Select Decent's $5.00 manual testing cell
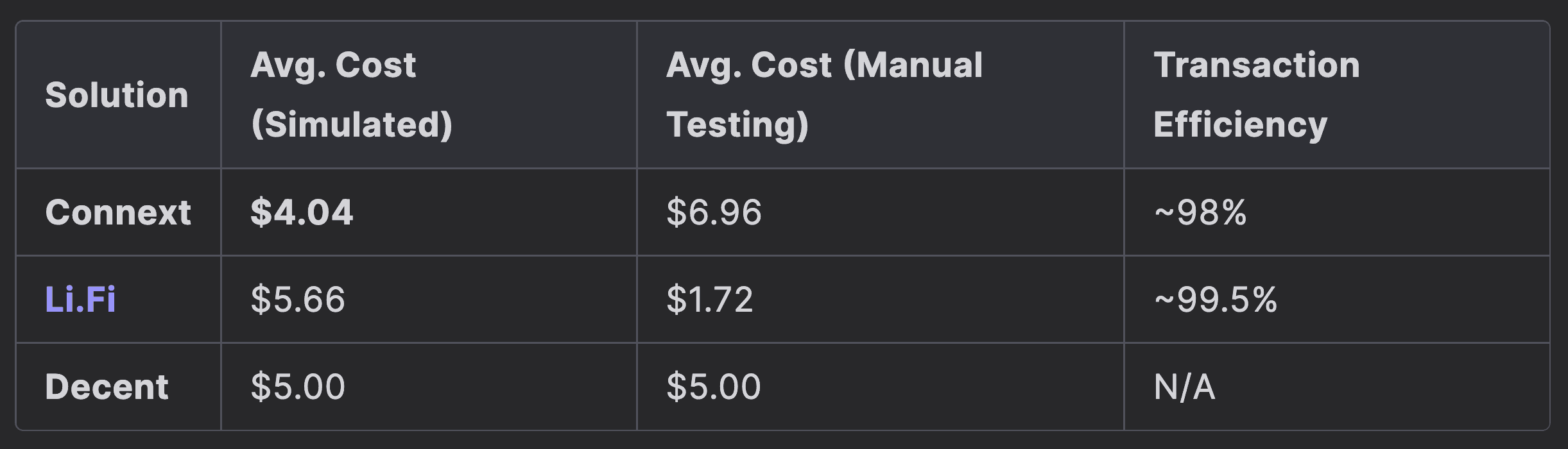This screenshot has height=449, width=1568. (714, 387)
